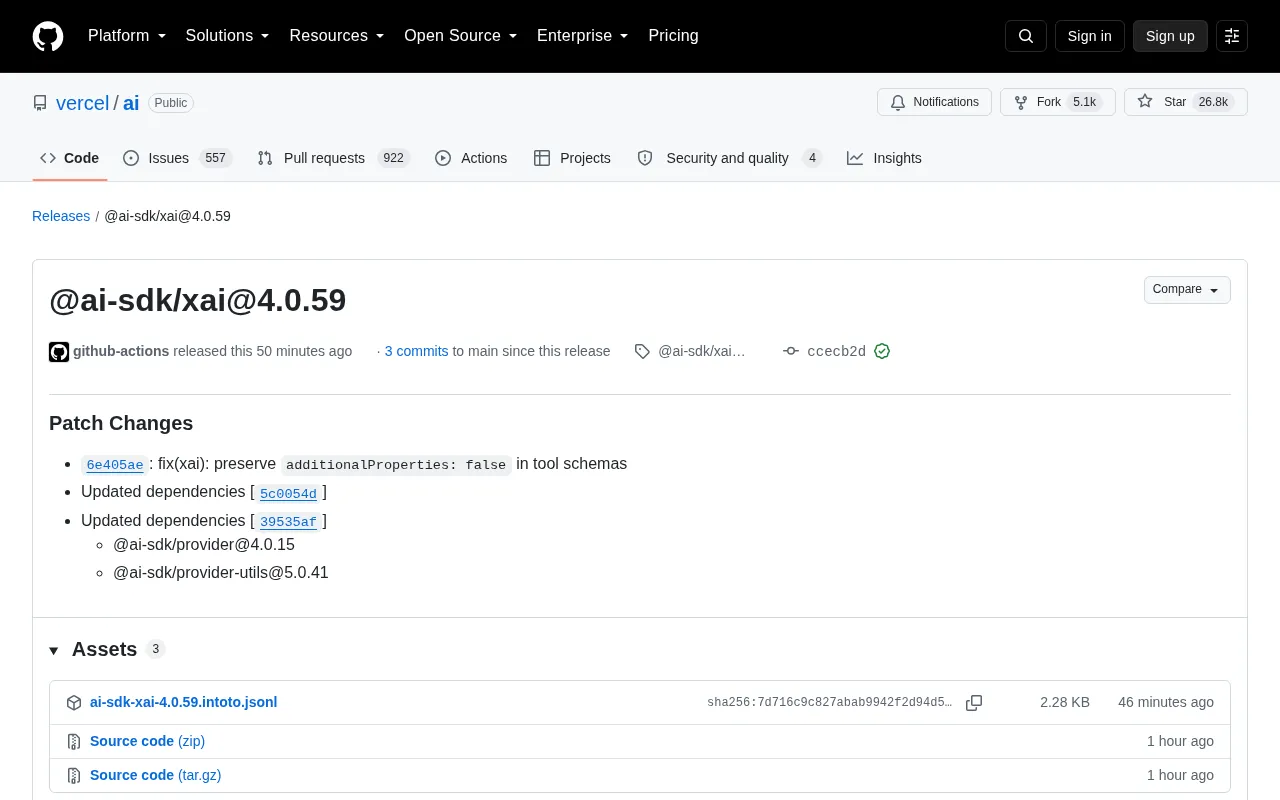Click the tag icon beside @ai-sdk/xai…
The width and height of the screenshot is (1280, 800).
point(642,351)
